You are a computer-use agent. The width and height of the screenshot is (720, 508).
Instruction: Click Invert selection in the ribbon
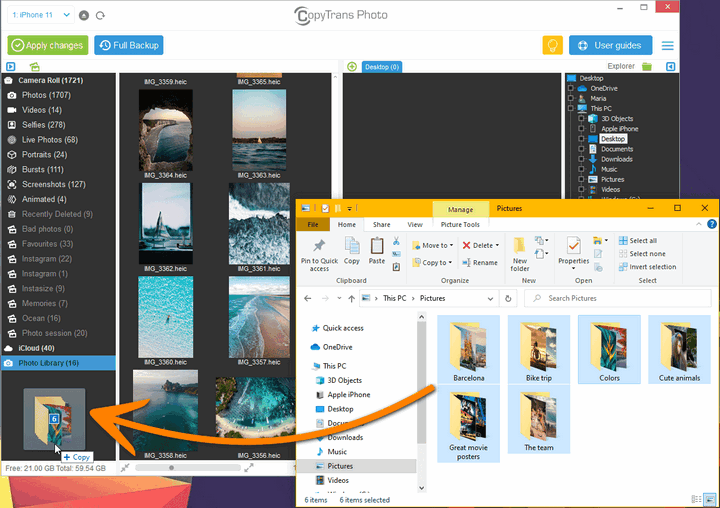pyautogui.click(x=647, y=267)
